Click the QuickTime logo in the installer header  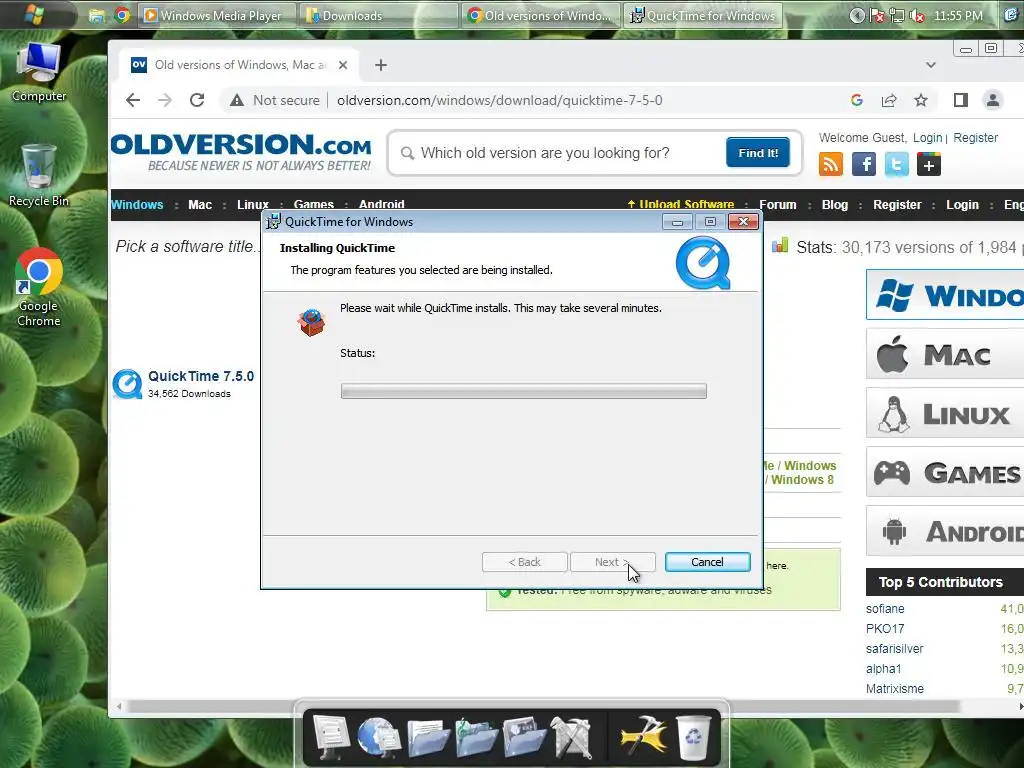click(x=703, y=263)
